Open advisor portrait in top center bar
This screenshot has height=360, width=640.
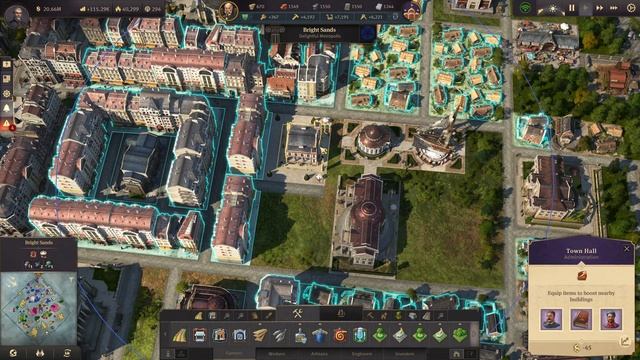229,11
